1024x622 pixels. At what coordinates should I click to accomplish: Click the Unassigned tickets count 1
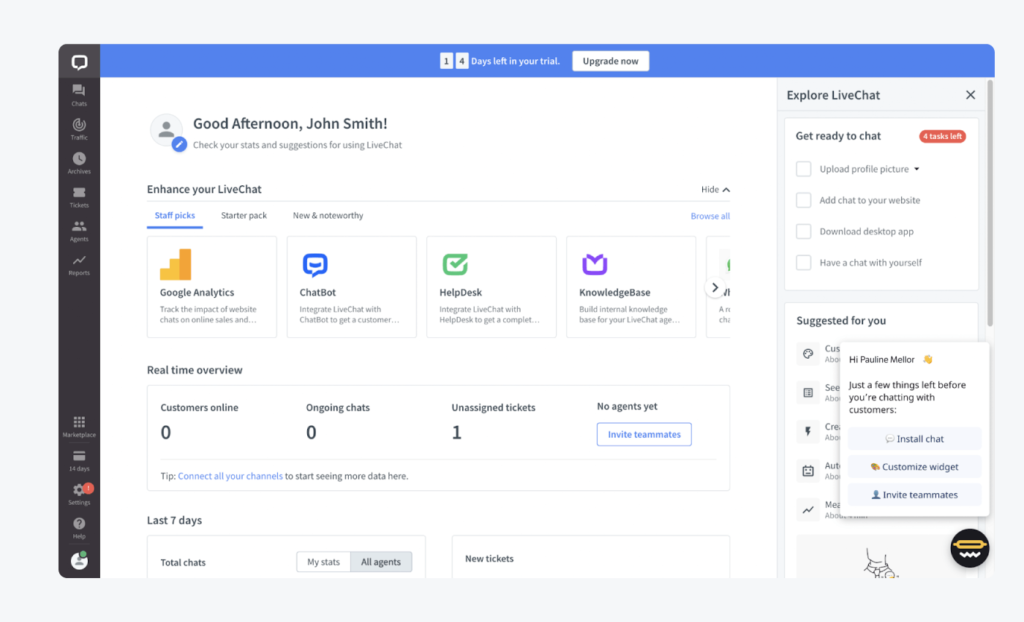[x=456, y=433]
